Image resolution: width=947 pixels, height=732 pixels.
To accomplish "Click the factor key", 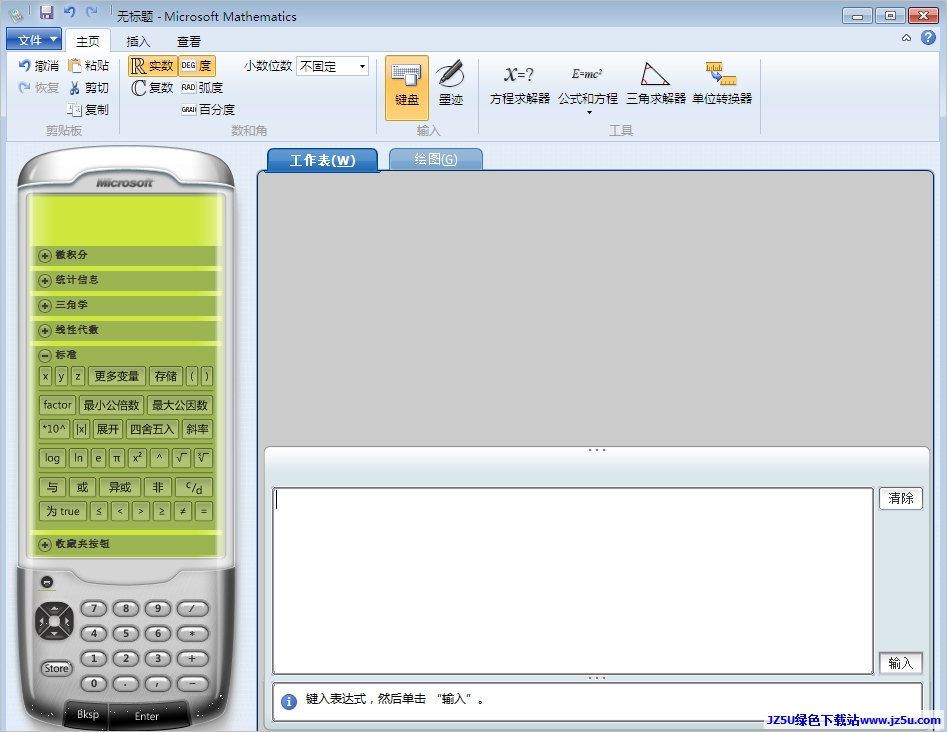I will click(x=57, y=405).
